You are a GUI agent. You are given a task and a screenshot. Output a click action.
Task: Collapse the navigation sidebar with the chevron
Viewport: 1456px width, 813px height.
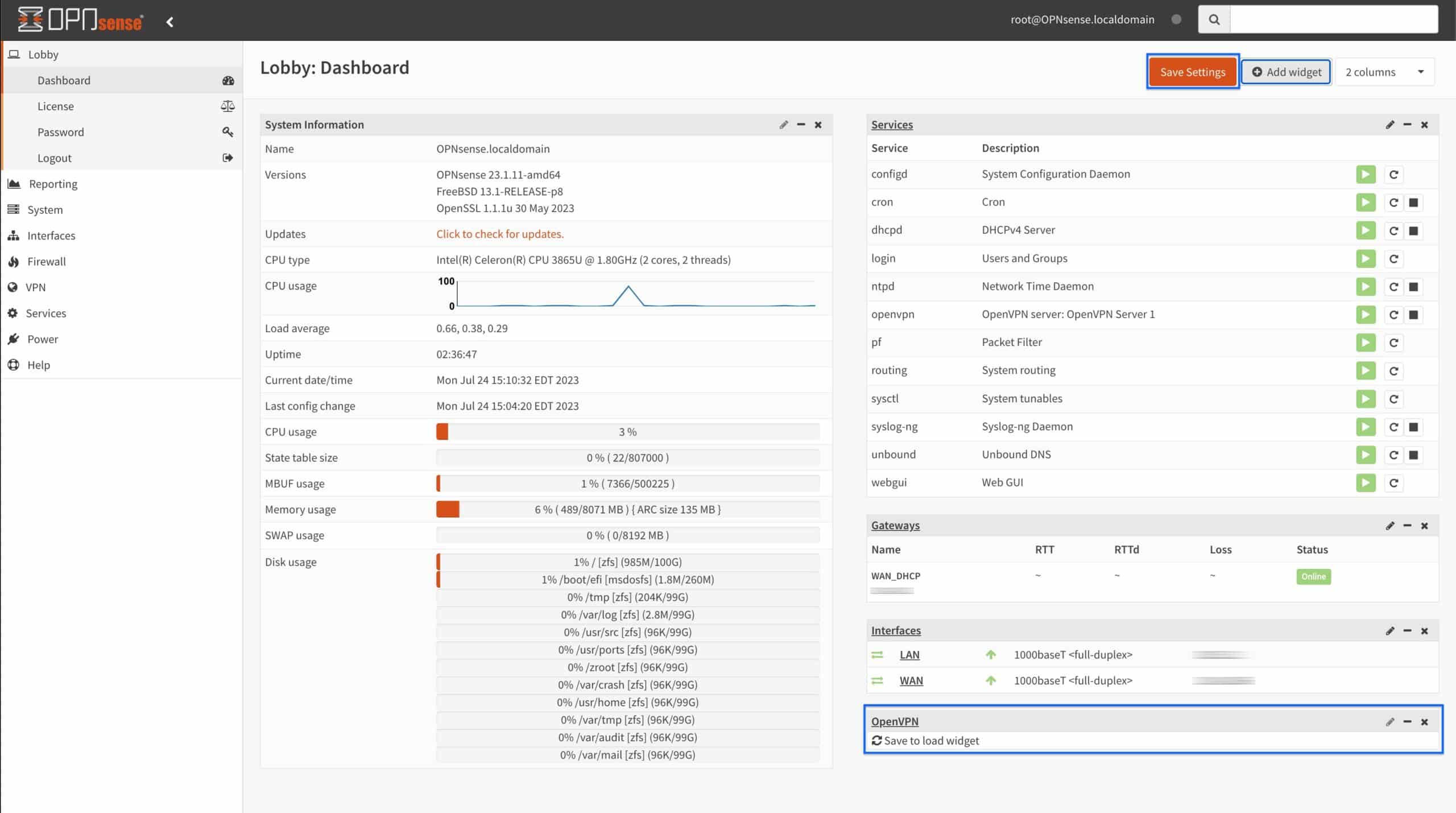pyautogui.click(x=169, y=21)
